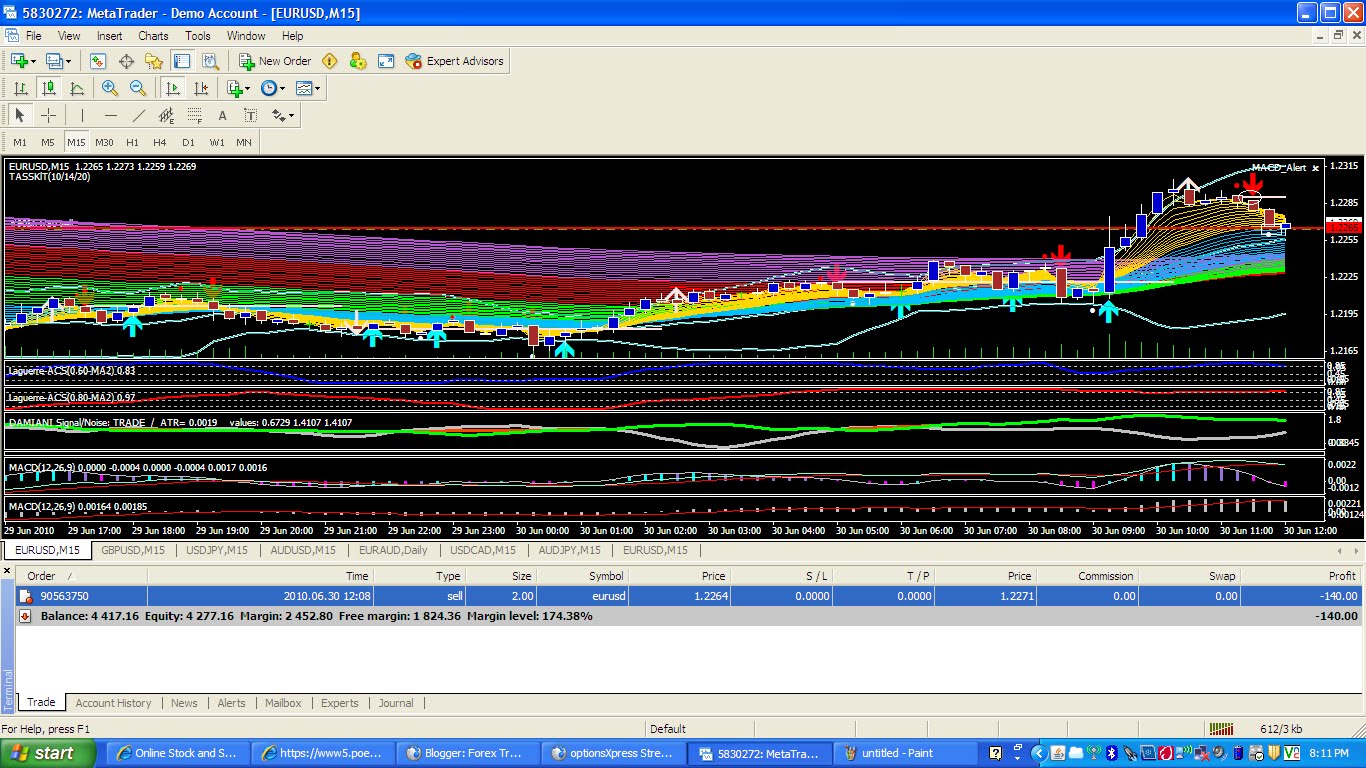
Task: Switch to GBPUSD,M15 chart tab
Action: pos(133,550)
